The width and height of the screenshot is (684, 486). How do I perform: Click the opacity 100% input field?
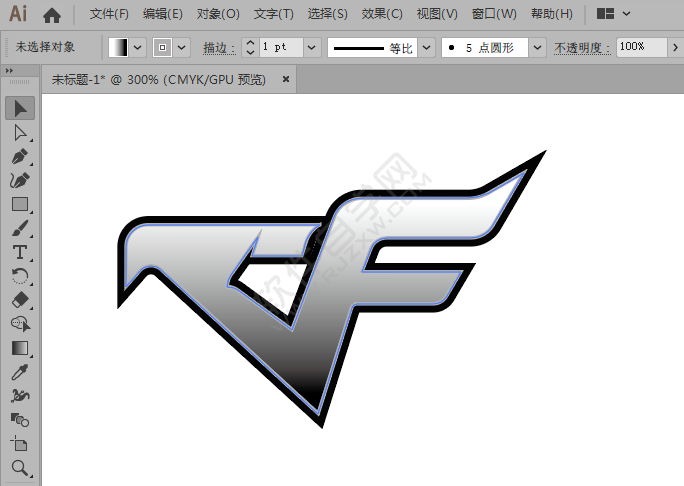tap(641, 48)
